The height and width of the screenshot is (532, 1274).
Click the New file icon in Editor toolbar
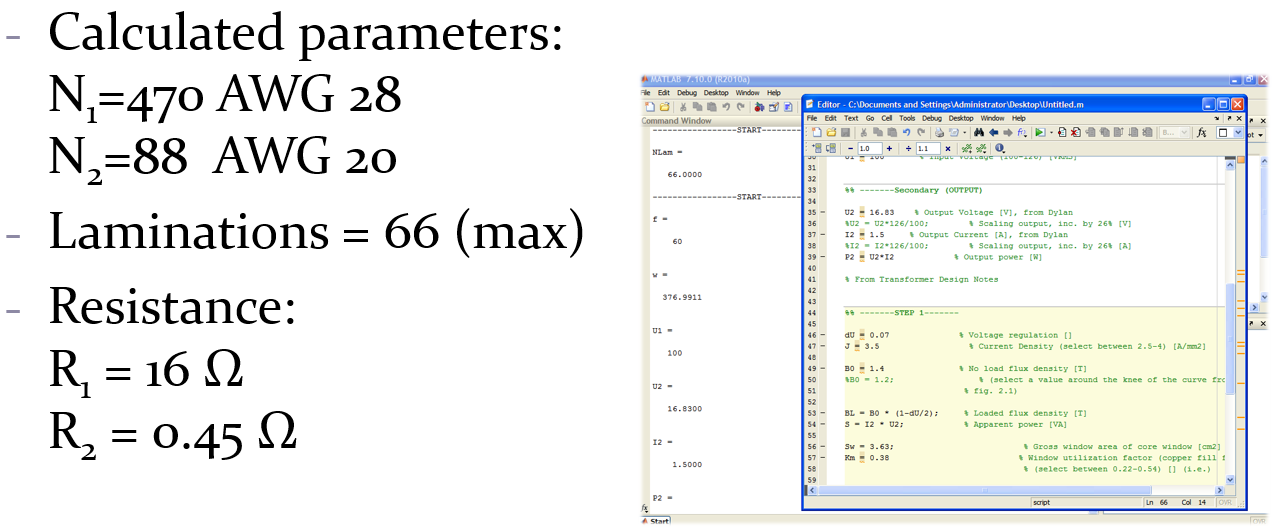[816, 132]
